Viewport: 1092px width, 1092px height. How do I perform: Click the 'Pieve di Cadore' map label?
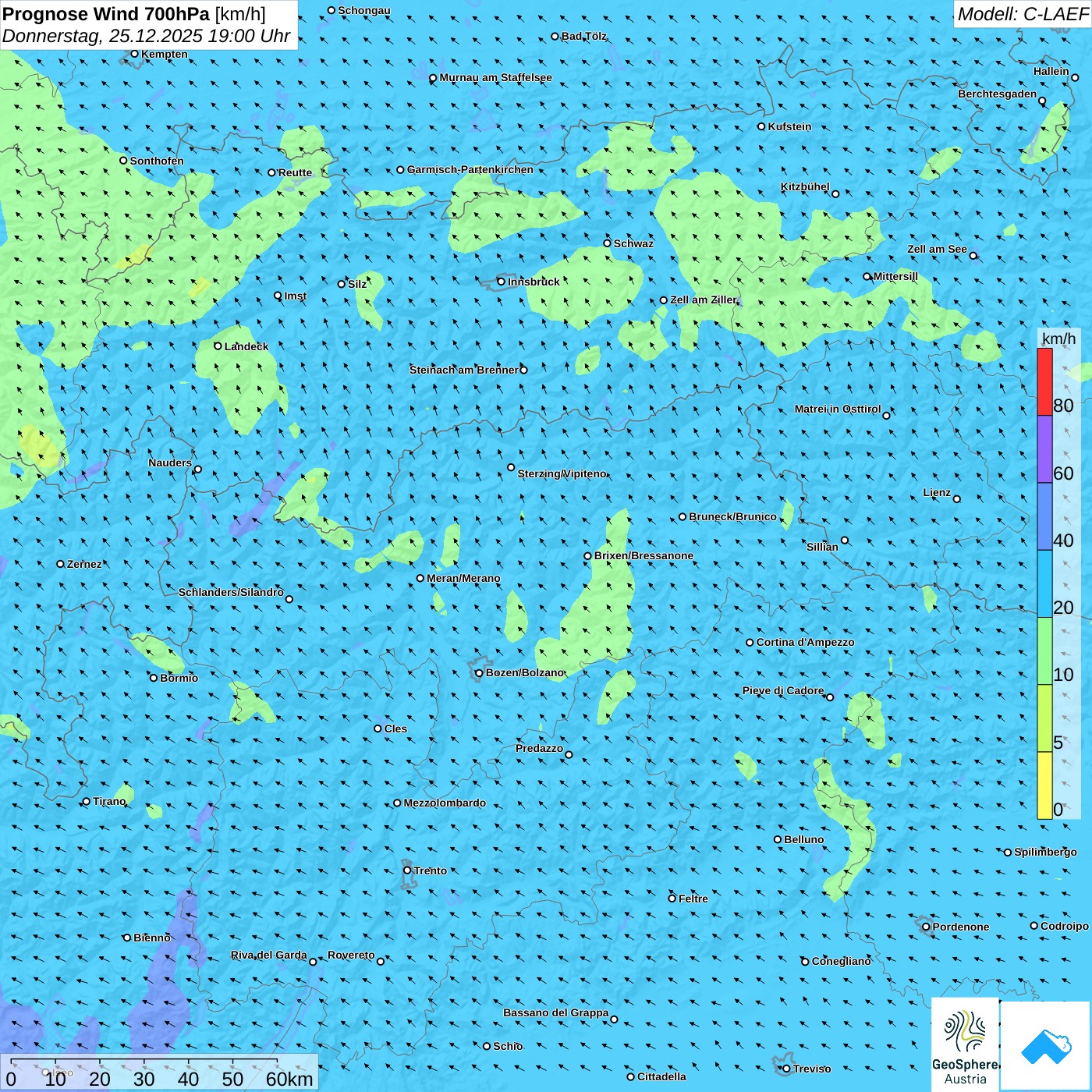coord(783,690)
